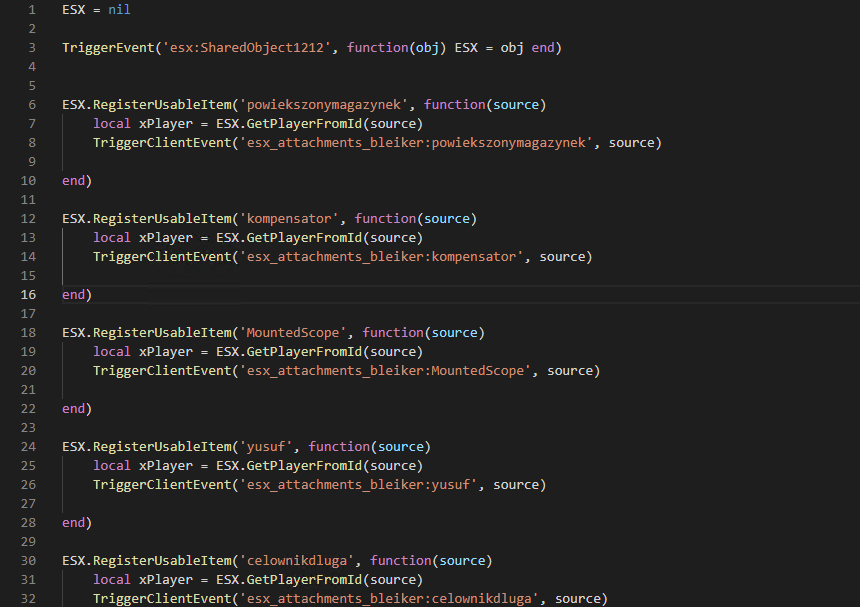
Task: Click 'yusuf' string on line 24
Action: 266,447
